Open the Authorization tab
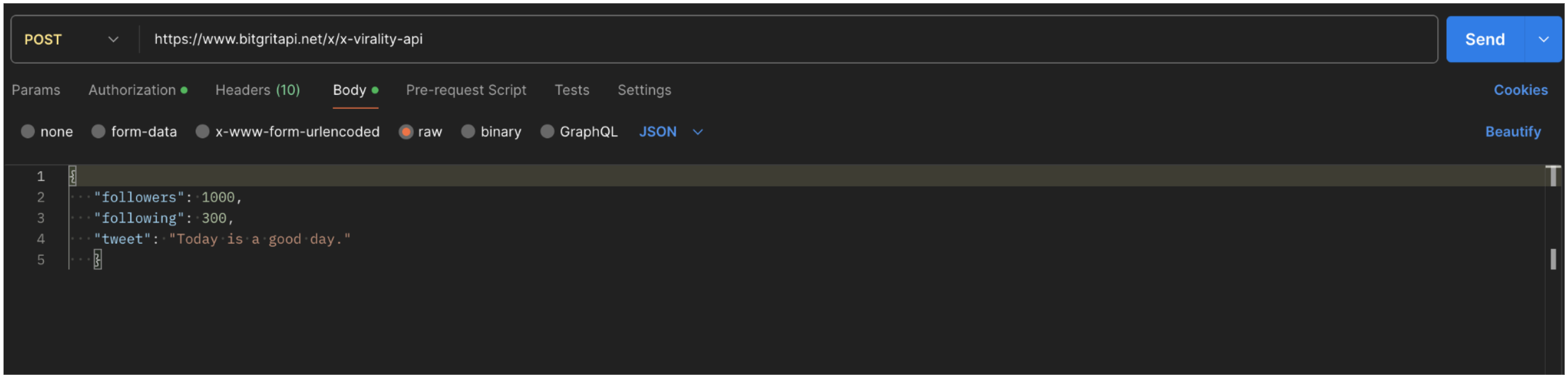The image size is (1568, 378). 132,90
